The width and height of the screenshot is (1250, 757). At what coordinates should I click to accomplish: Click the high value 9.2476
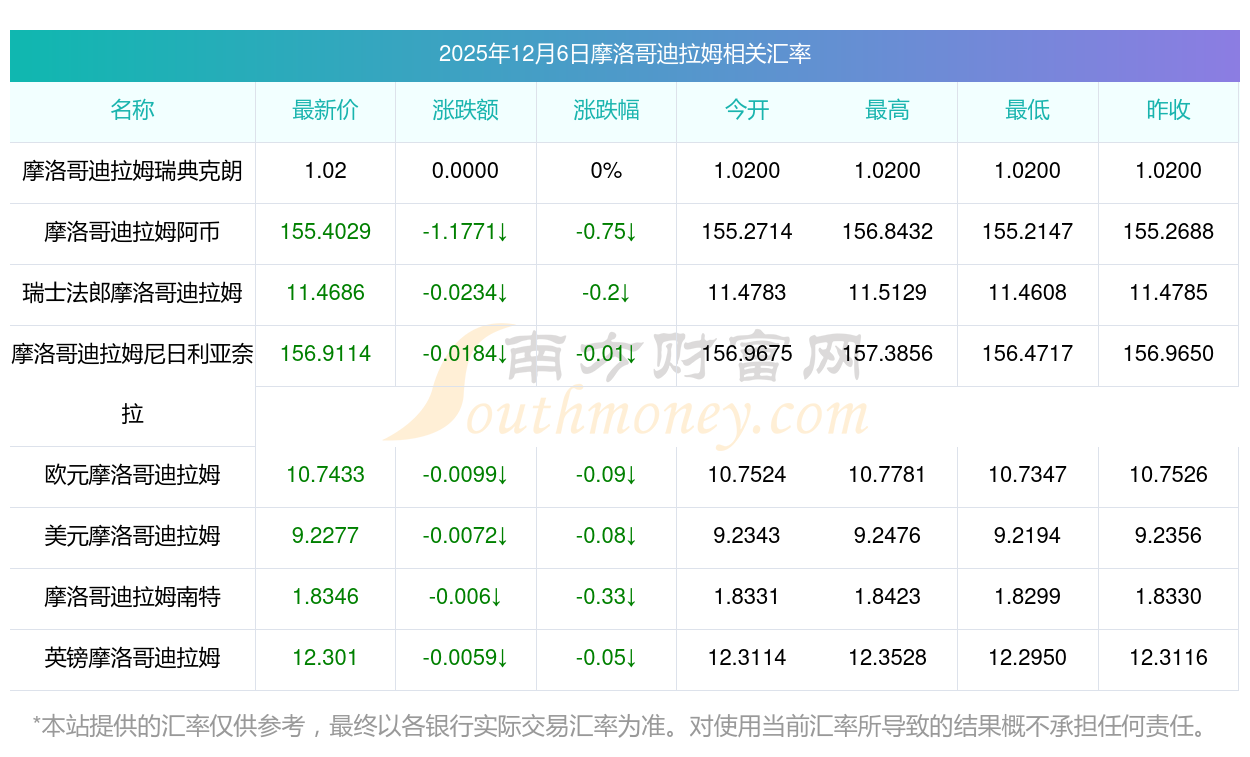pos(888,536)
